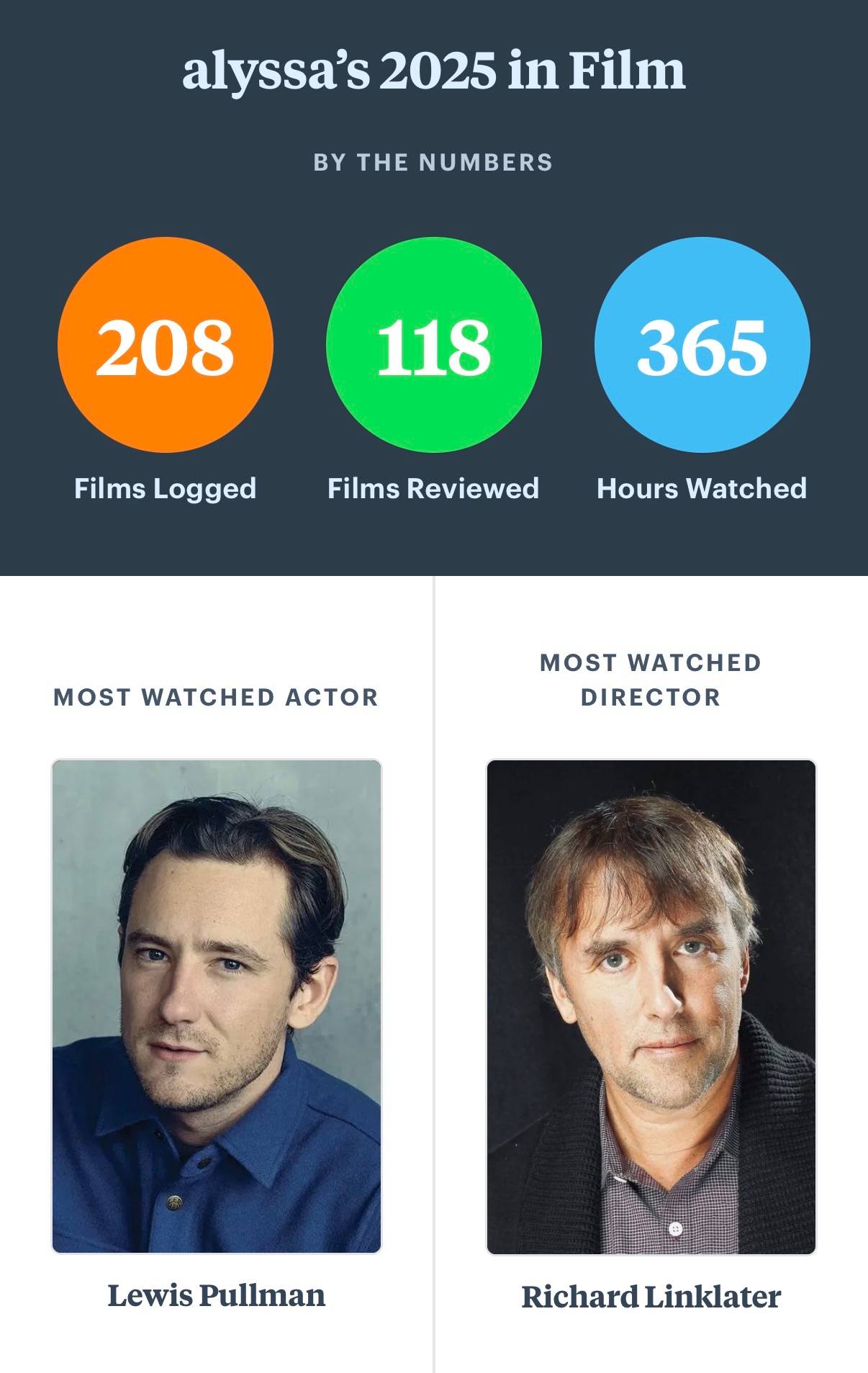Select the MOST WATCHED DIRECTOR heading

[651, 680]
